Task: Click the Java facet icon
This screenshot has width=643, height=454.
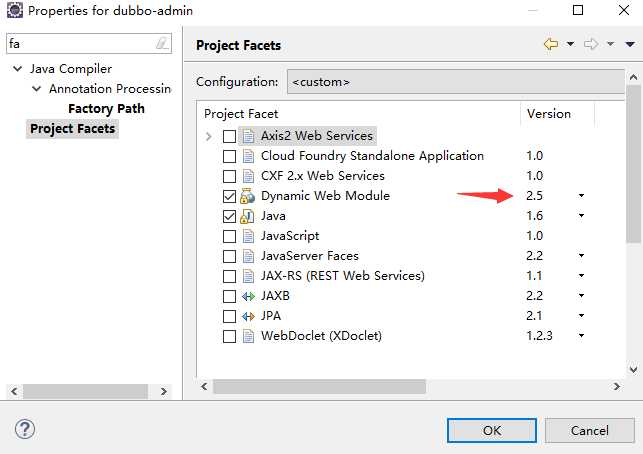Action: (247, 216)
